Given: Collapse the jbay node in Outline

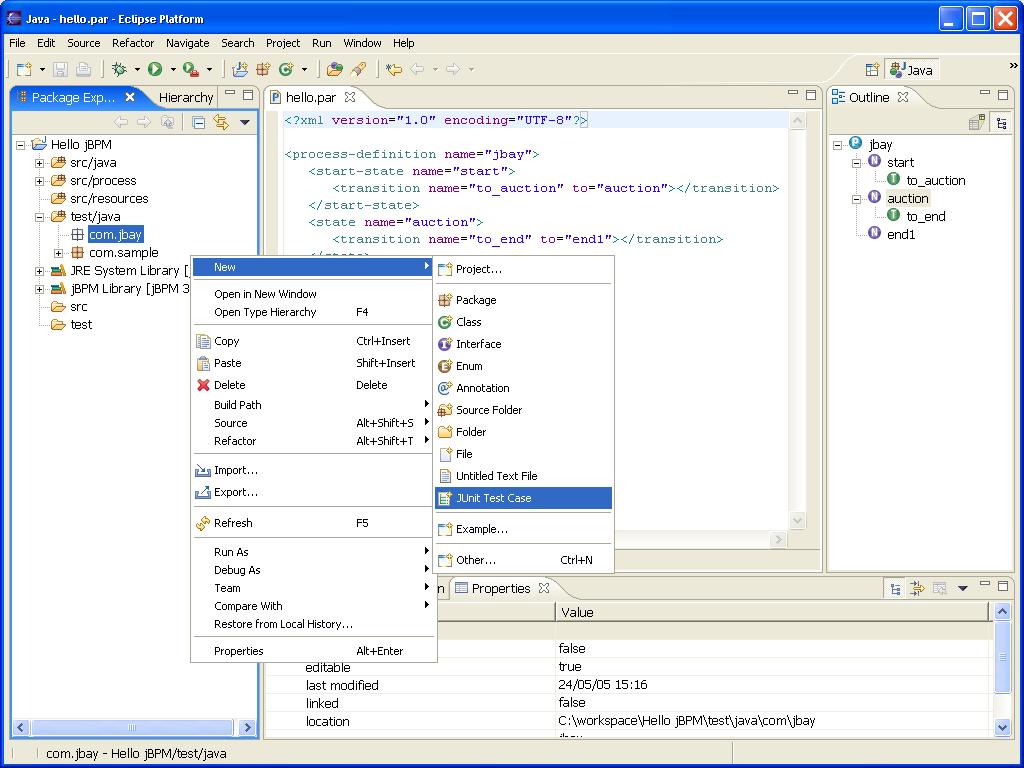Looking at the screenshot, I should [x=838, y=145].
